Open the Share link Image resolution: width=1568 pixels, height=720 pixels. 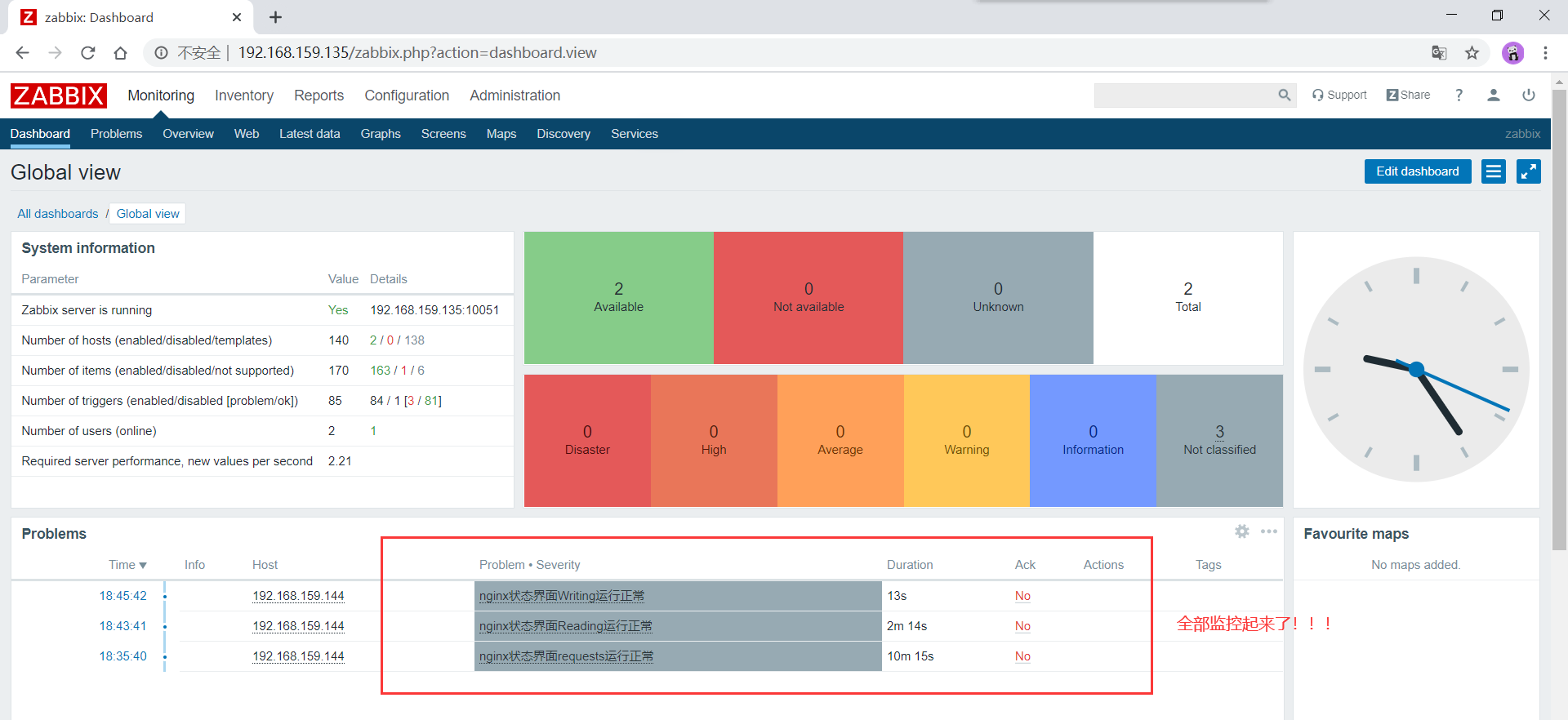[1408, 96]
